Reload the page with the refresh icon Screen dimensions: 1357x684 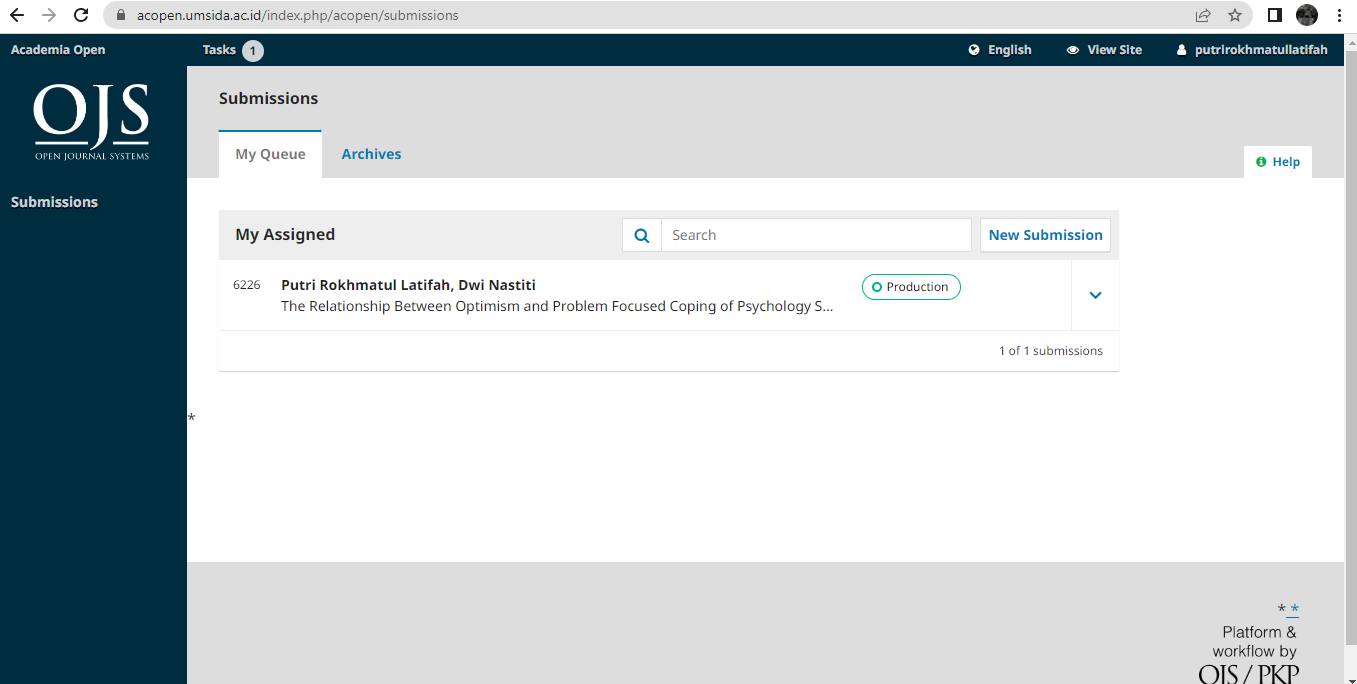point(82,16)
